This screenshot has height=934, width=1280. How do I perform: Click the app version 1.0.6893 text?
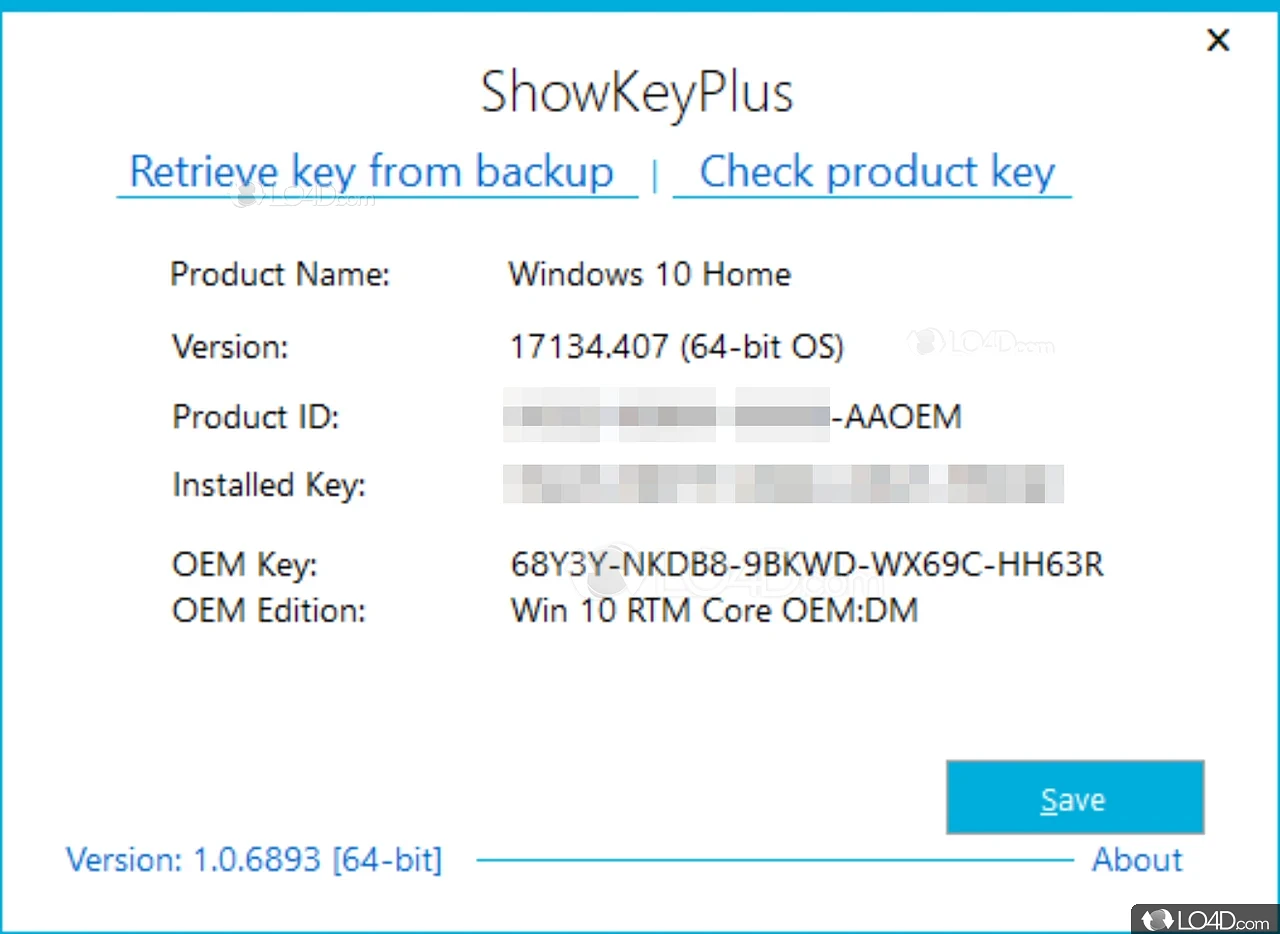[253, 860]
